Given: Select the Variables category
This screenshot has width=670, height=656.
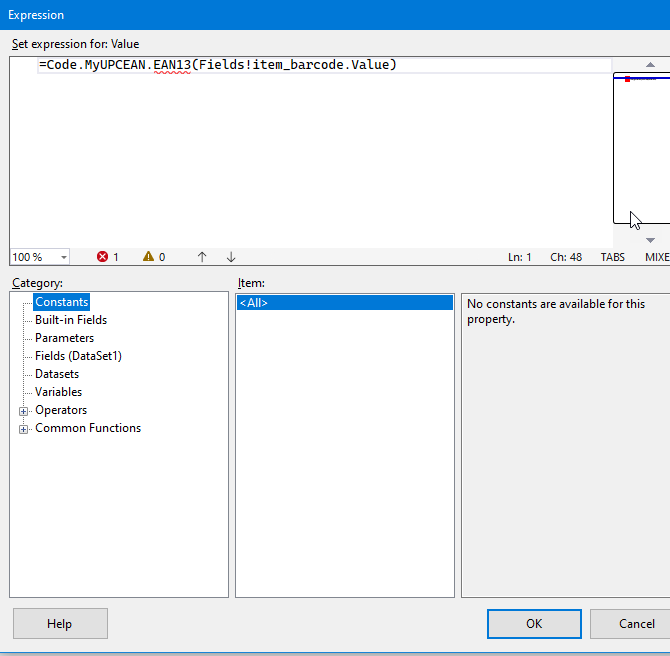Looking at the screenshot, I should 59,391.
